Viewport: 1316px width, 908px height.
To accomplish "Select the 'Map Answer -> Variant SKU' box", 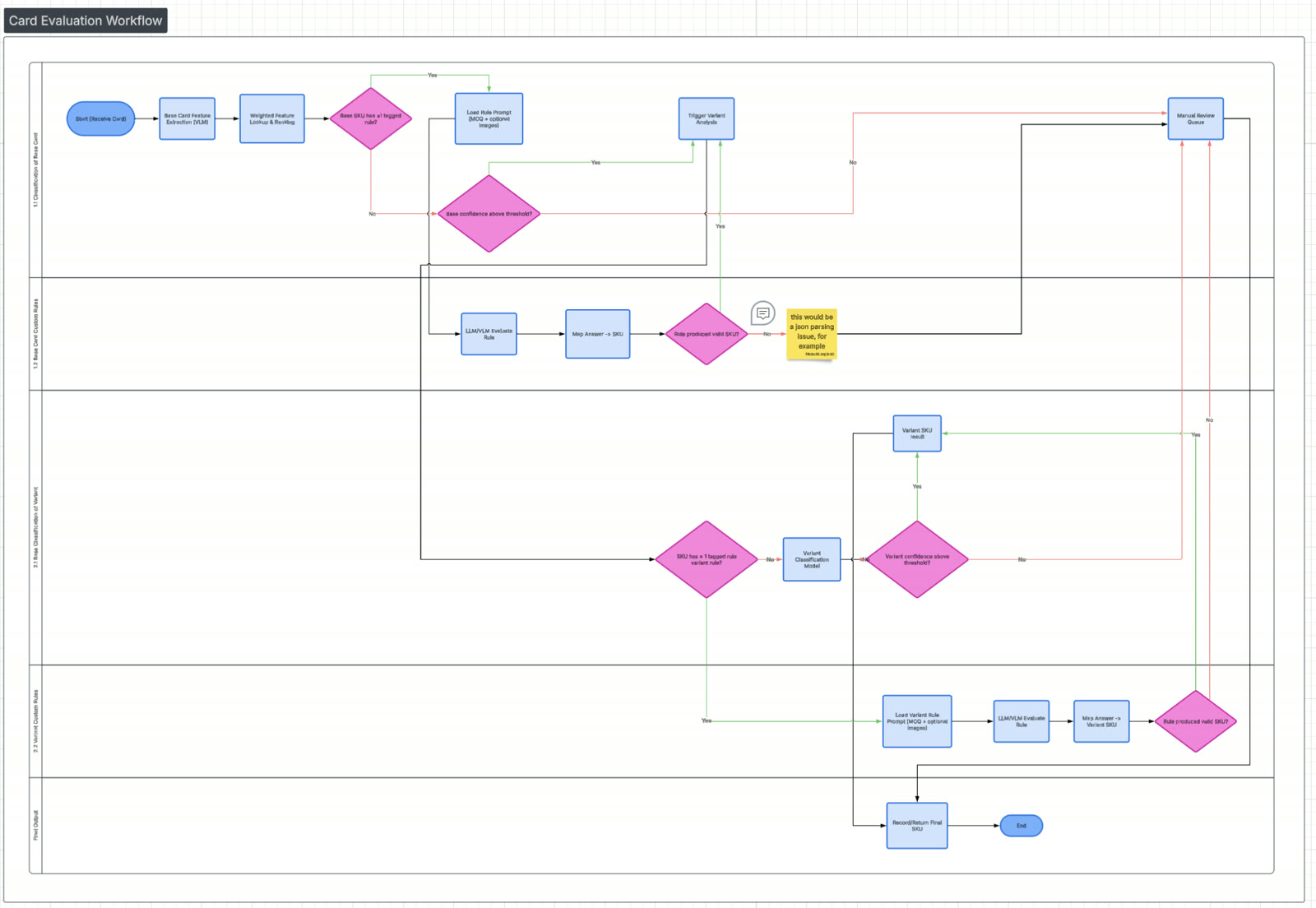I will [x=1101, y=721].
